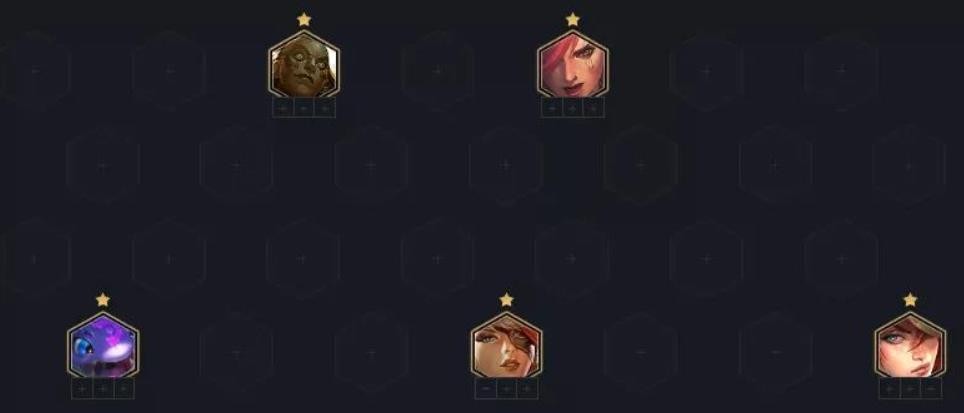Add champion to empty hex directly right of Katarina
The image size is (964, 413).
point(706,71)
